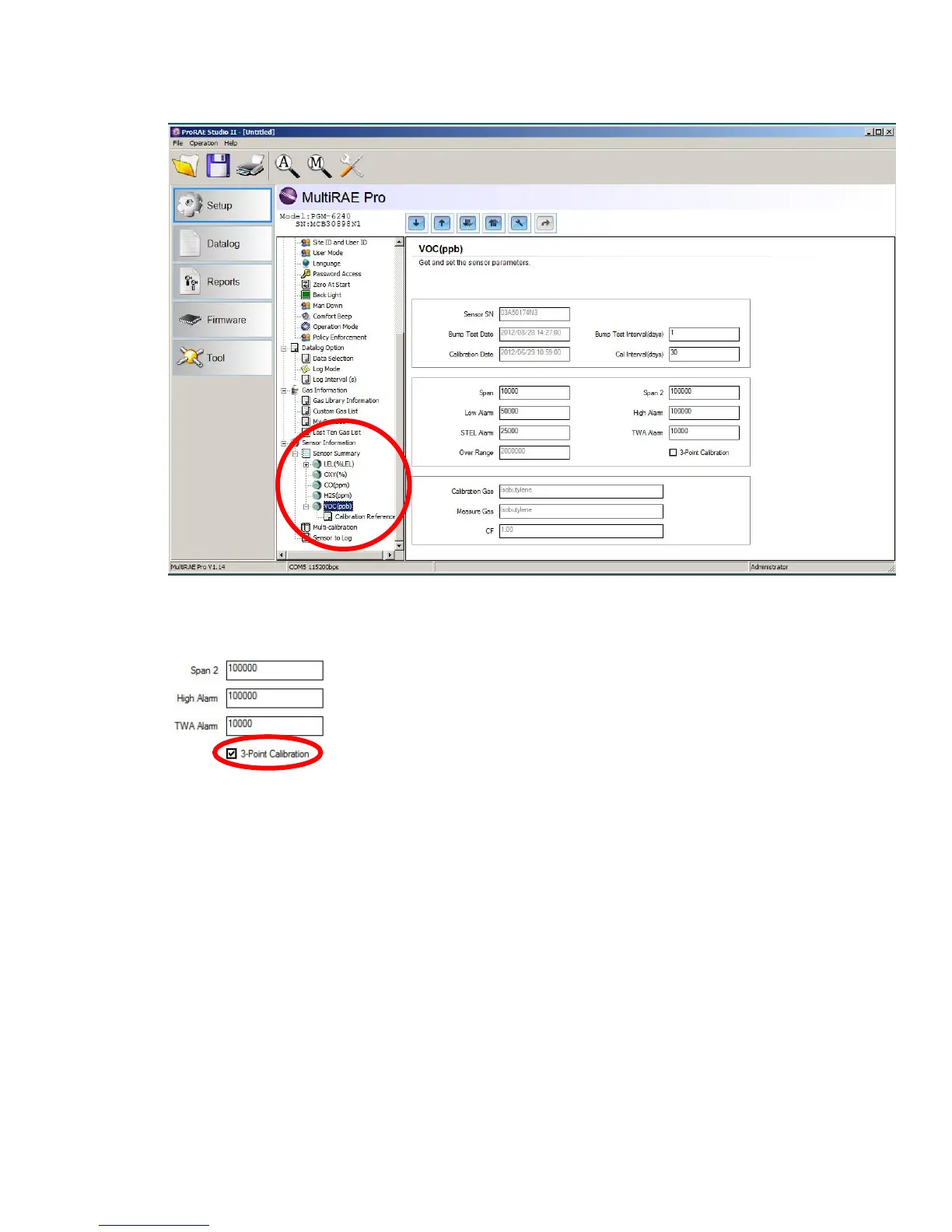
Task: Click the Cal Interval(days) field
Action: pyautogui.click(x=704, y=354)
